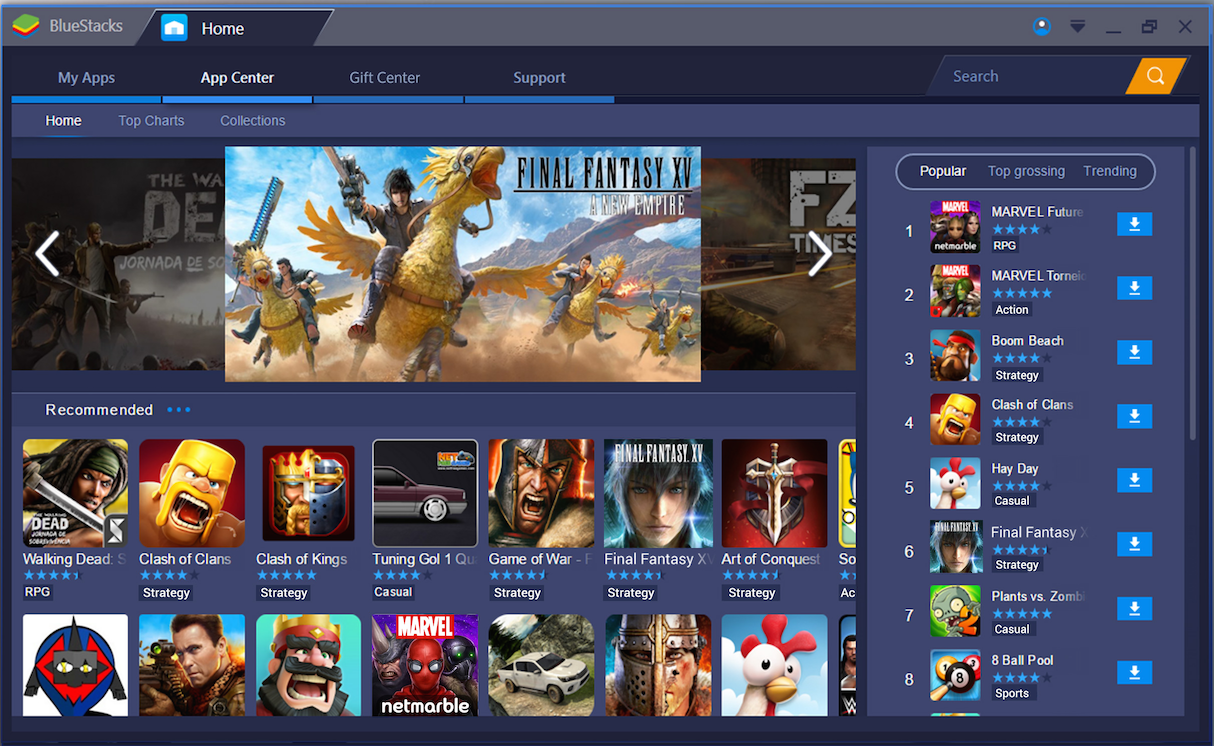
Task: Show the next banner with right arrow
Action: [x=820, y=254]
